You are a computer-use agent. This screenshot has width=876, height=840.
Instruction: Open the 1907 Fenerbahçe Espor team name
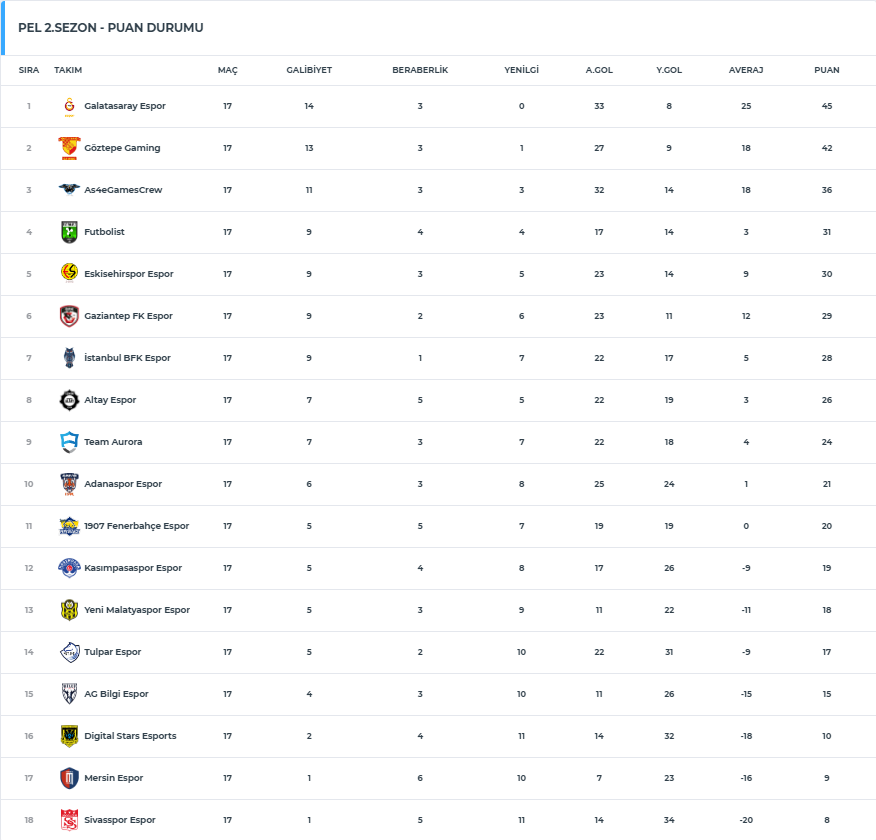(136, 526)
